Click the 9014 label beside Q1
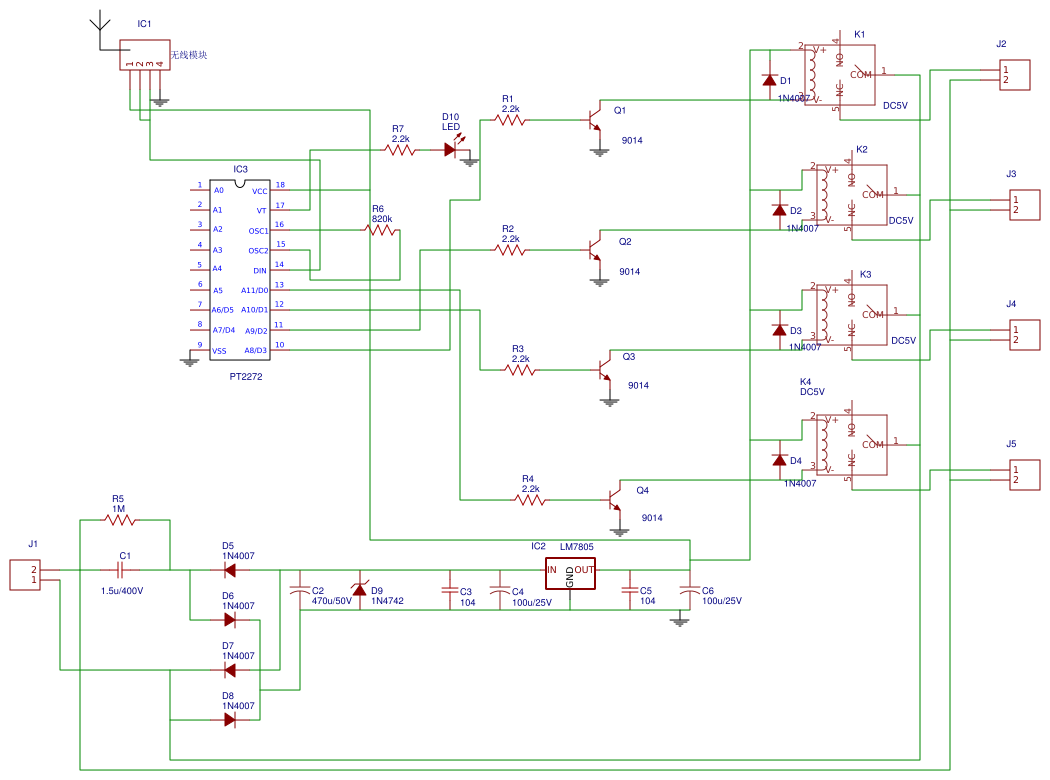This screenshot has height=780, width=1050. 632,140
